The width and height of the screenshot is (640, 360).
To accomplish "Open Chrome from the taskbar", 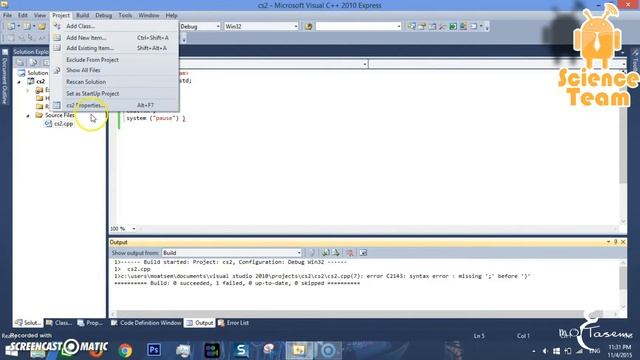I will [x=125, y=350].
